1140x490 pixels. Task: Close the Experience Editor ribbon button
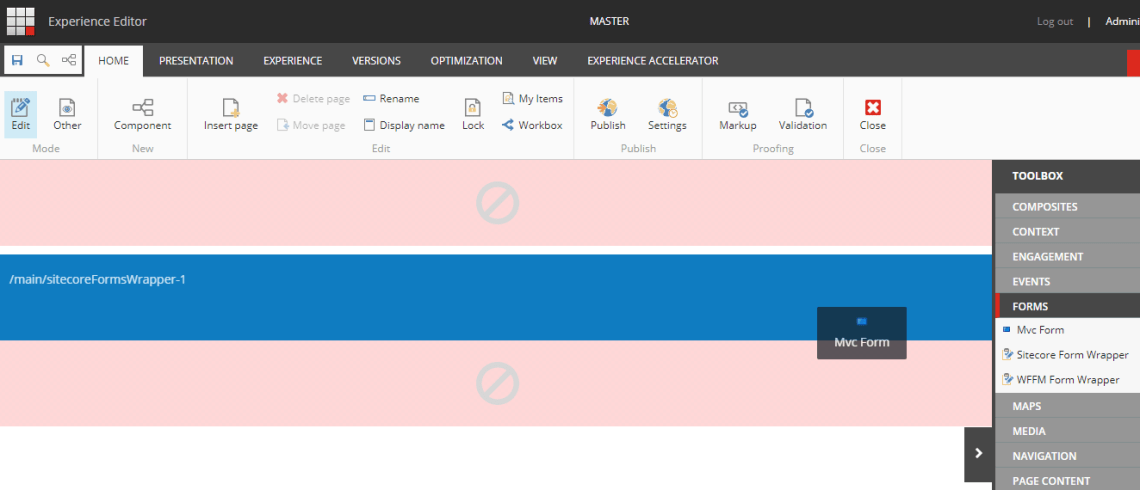point(872,115)
